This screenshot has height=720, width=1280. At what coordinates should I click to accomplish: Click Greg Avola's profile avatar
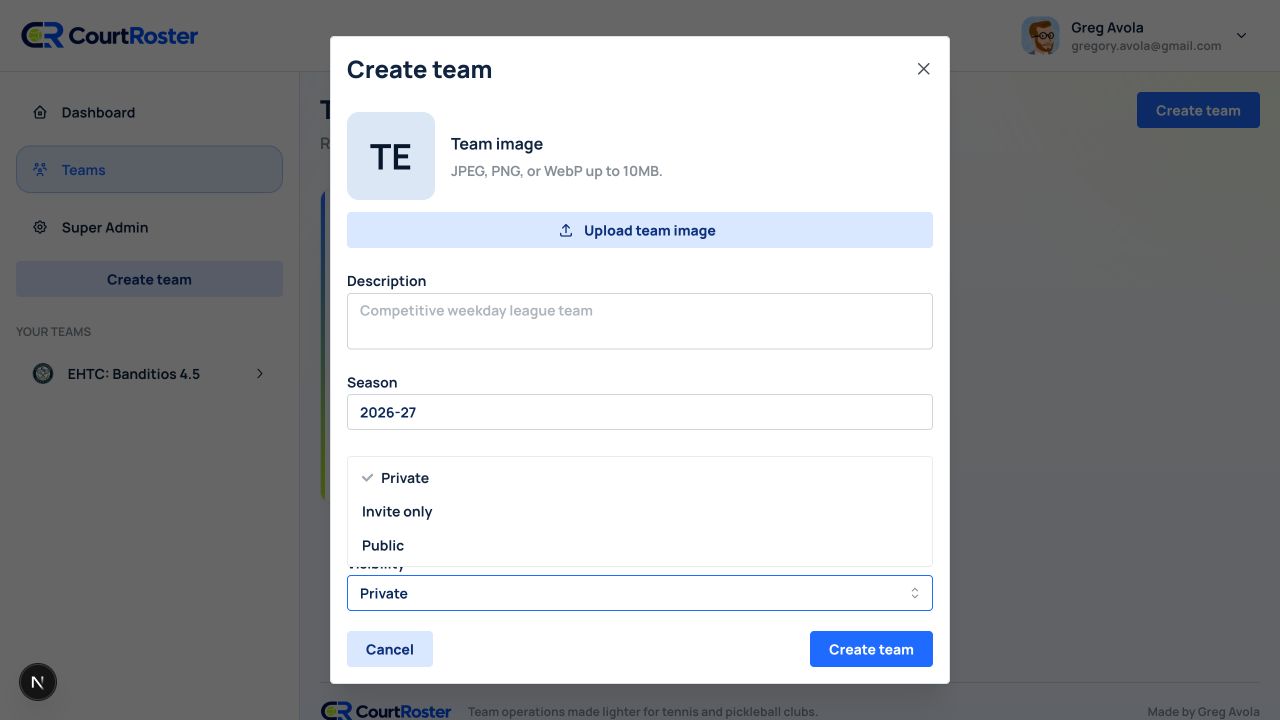pos(1041,36)
